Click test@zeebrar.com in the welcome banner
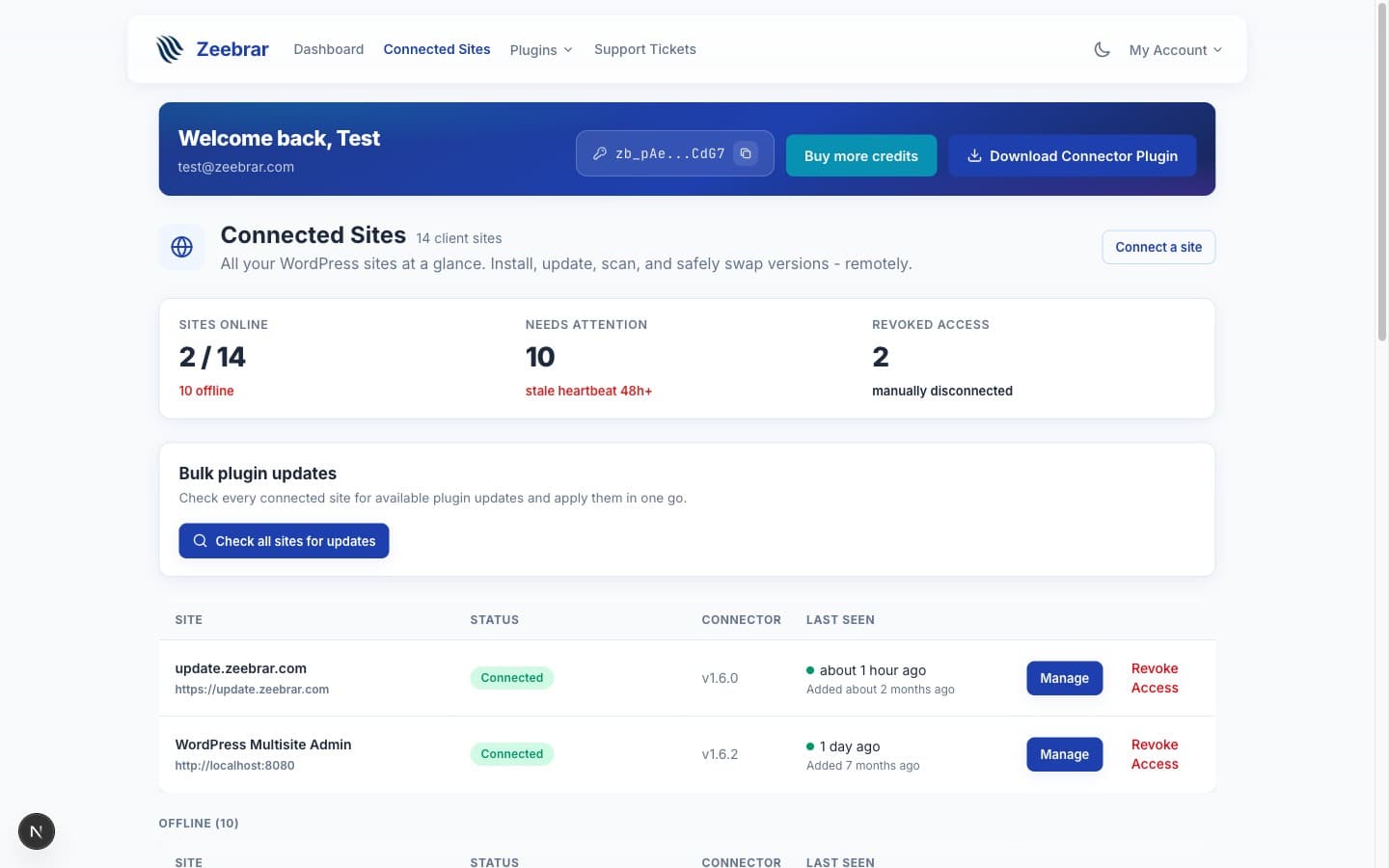 click(235, 167)
